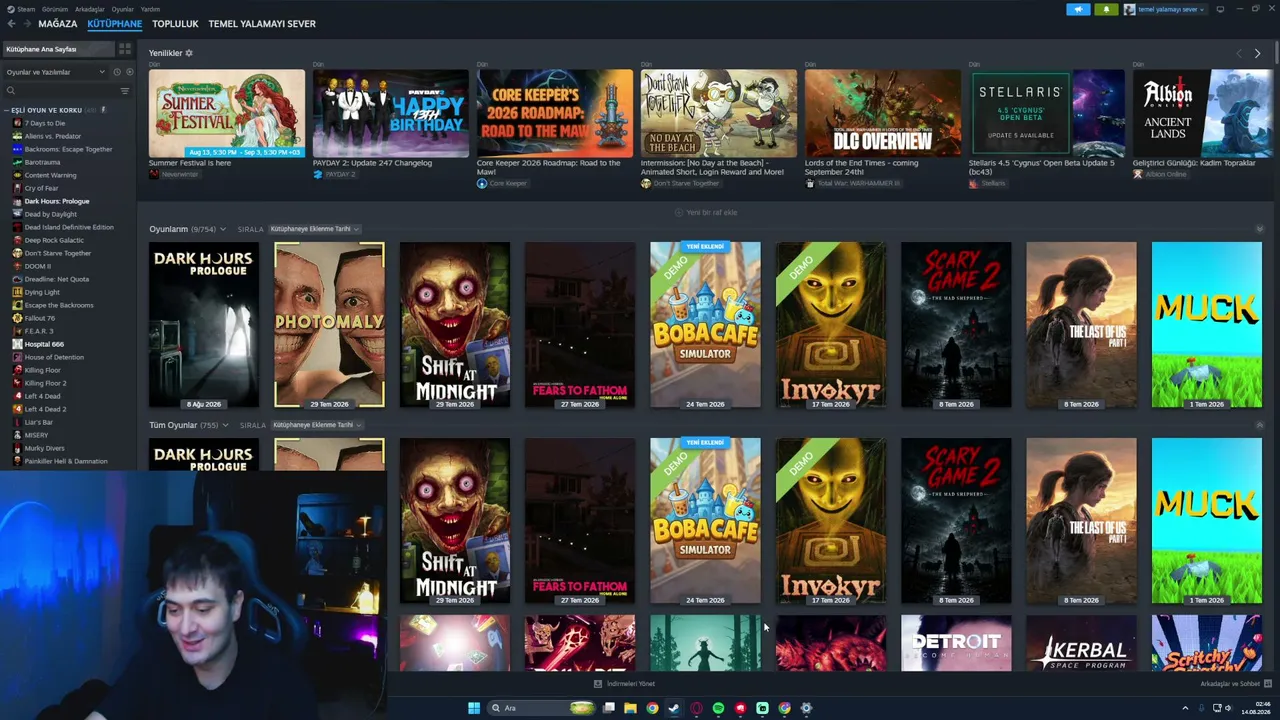Go to the MAĞAZA tab
The width and height of the screenshot is (1280, 720).
[x=58, y=24]
